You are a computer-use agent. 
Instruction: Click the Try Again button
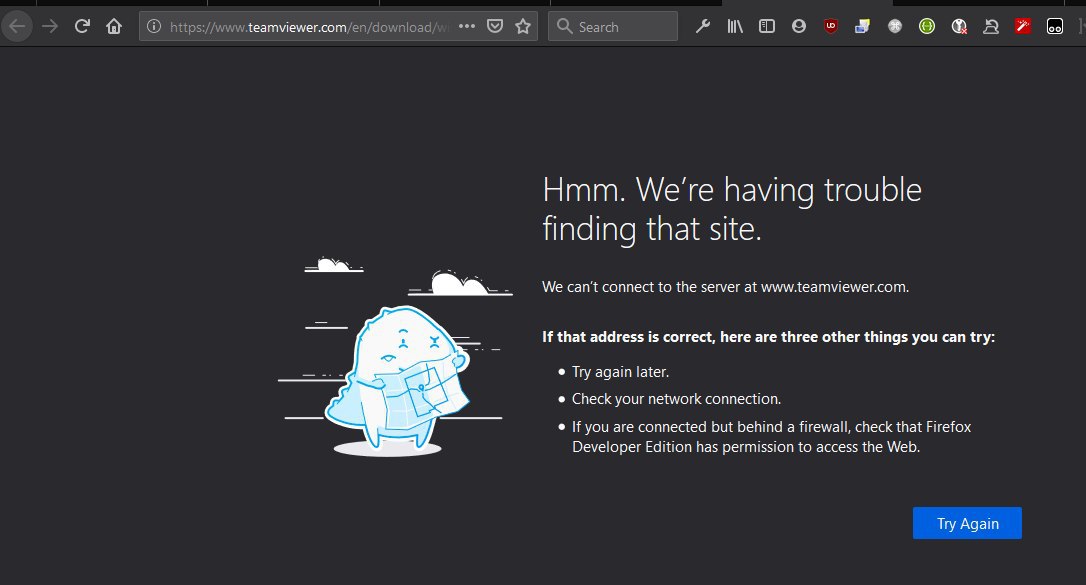[967, 523]
